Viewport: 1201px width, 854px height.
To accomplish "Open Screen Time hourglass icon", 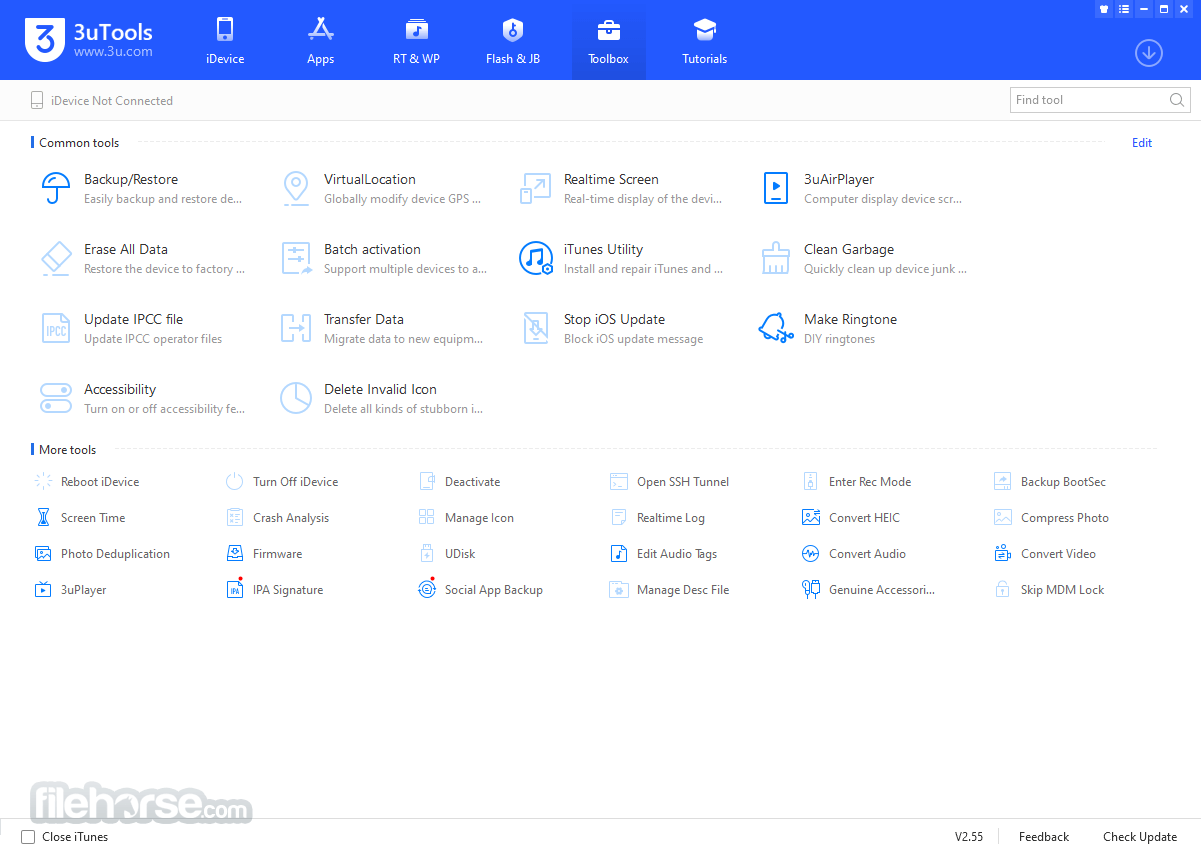I will click(43, 517).
